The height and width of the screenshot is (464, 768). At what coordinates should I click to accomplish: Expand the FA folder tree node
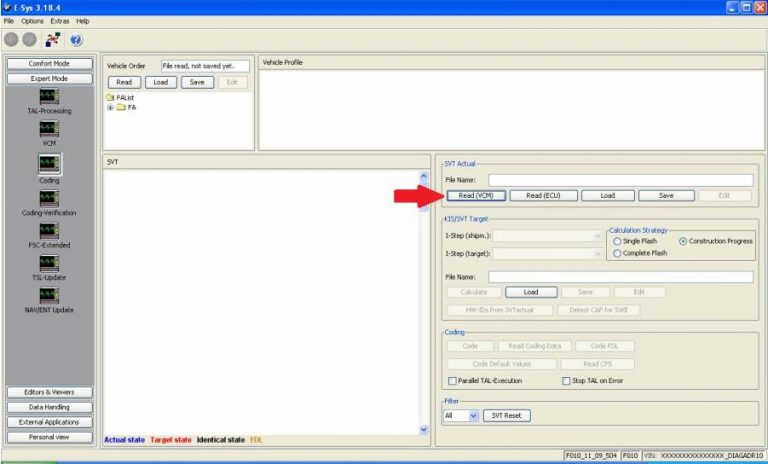110,107
